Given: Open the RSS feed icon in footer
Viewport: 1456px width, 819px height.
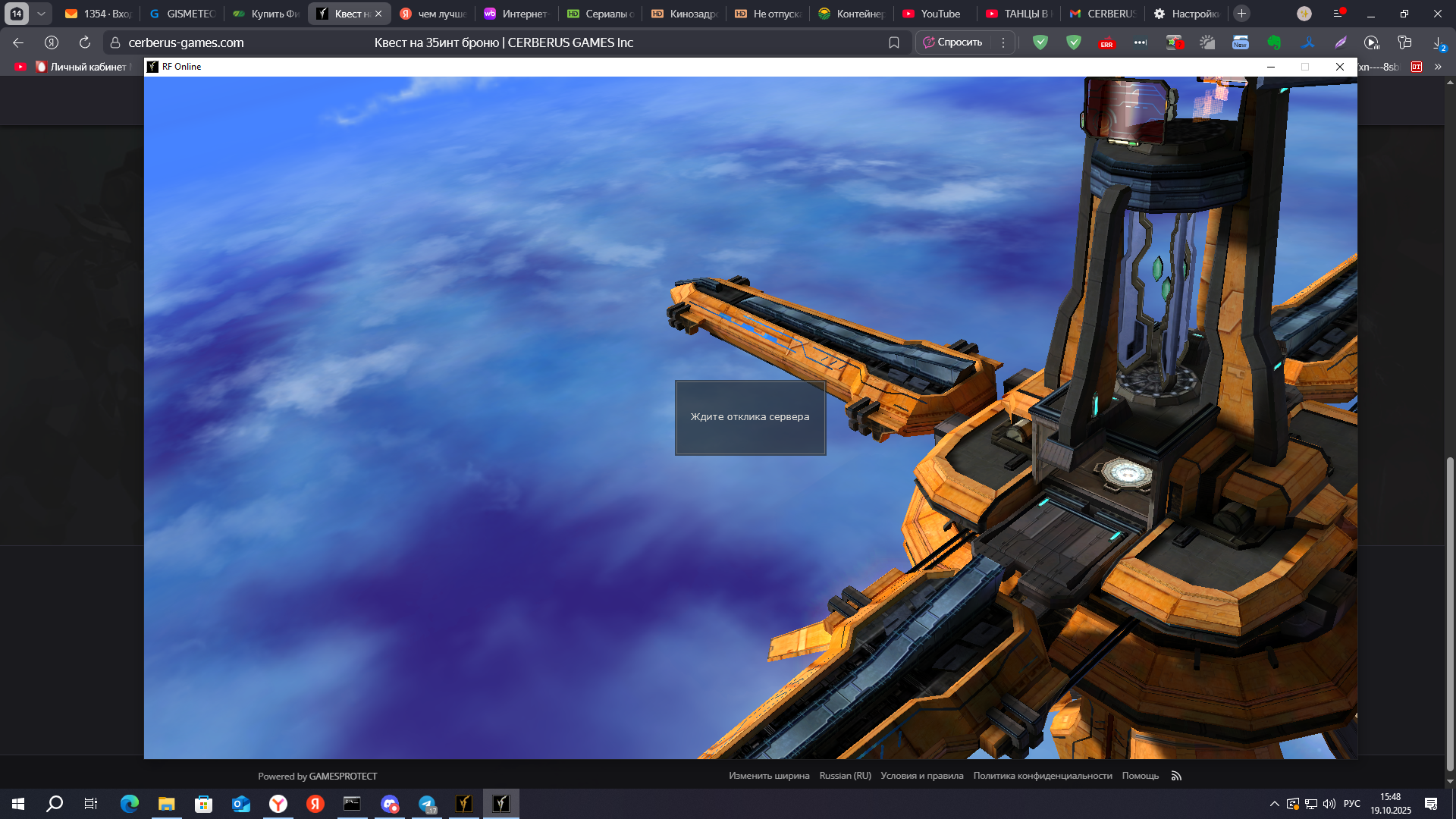Looking at the screenshot, I should click(x=1176, y=776).
